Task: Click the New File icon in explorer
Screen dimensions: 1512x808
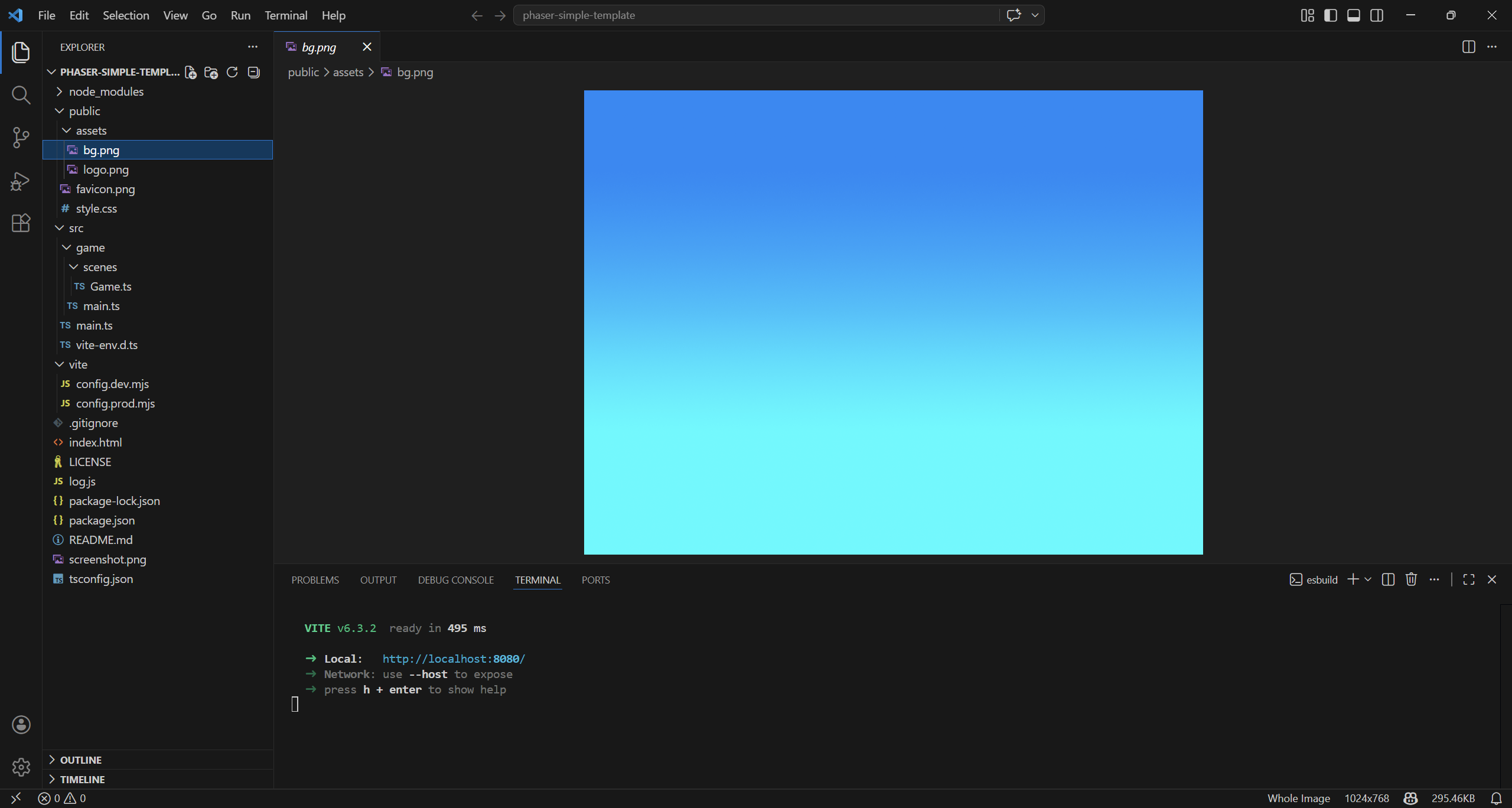Action: 190,72
